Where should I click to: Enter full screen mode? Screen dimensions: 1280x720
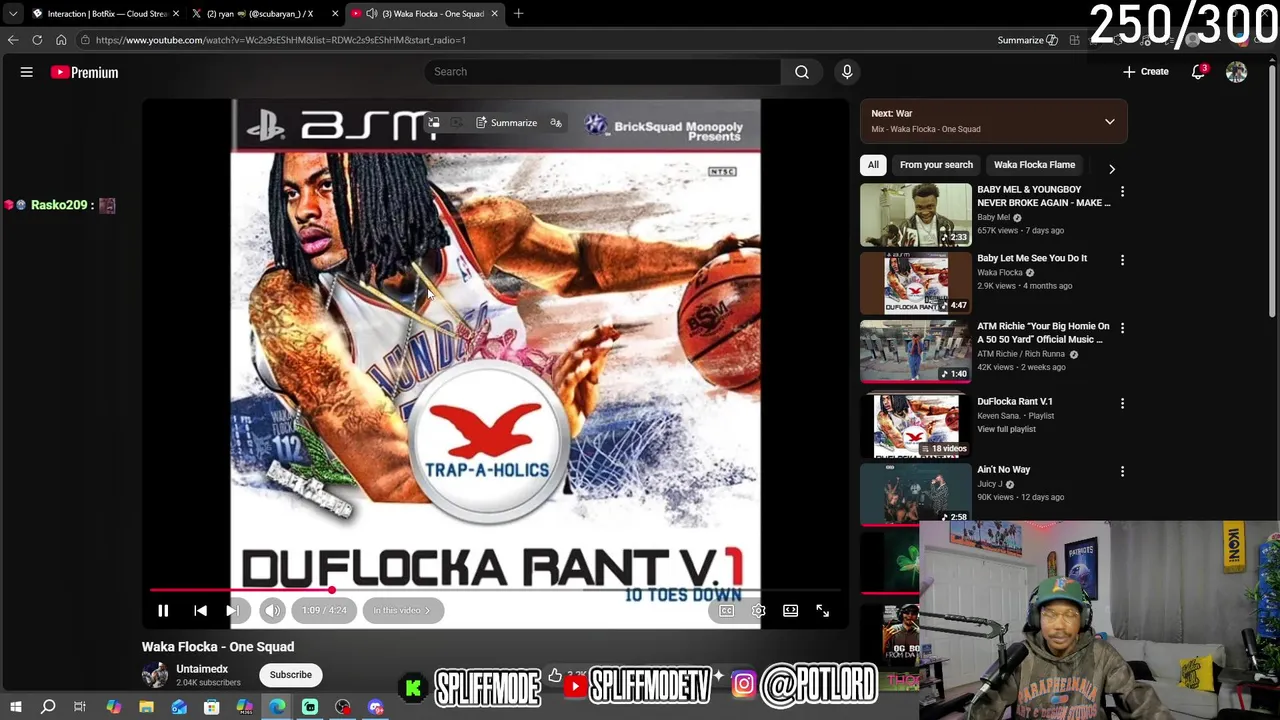click(x=822, y=610)
